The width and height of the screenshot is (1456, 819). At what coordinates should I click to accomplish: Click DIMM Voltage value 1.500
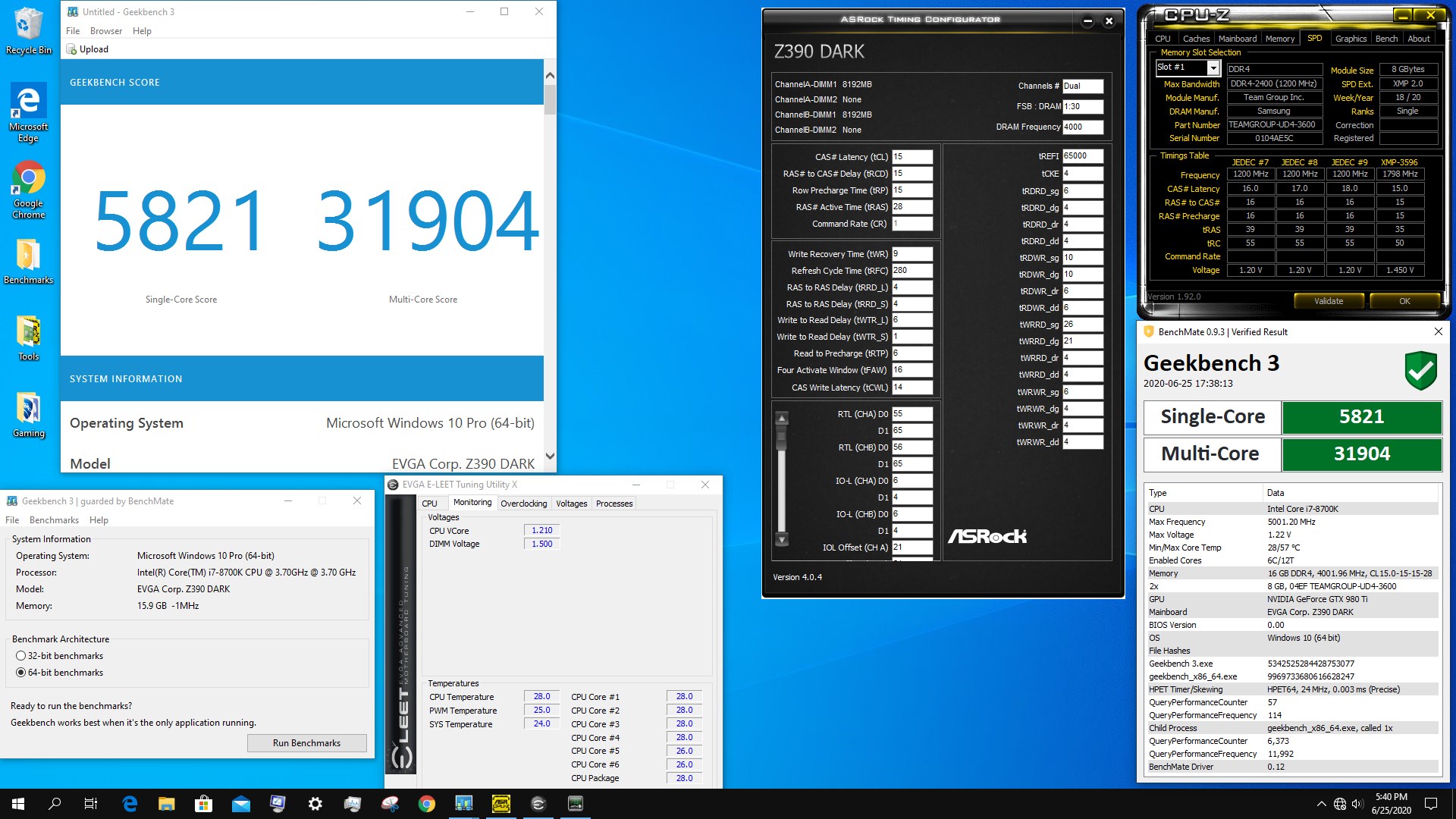(x=541, y=544)
